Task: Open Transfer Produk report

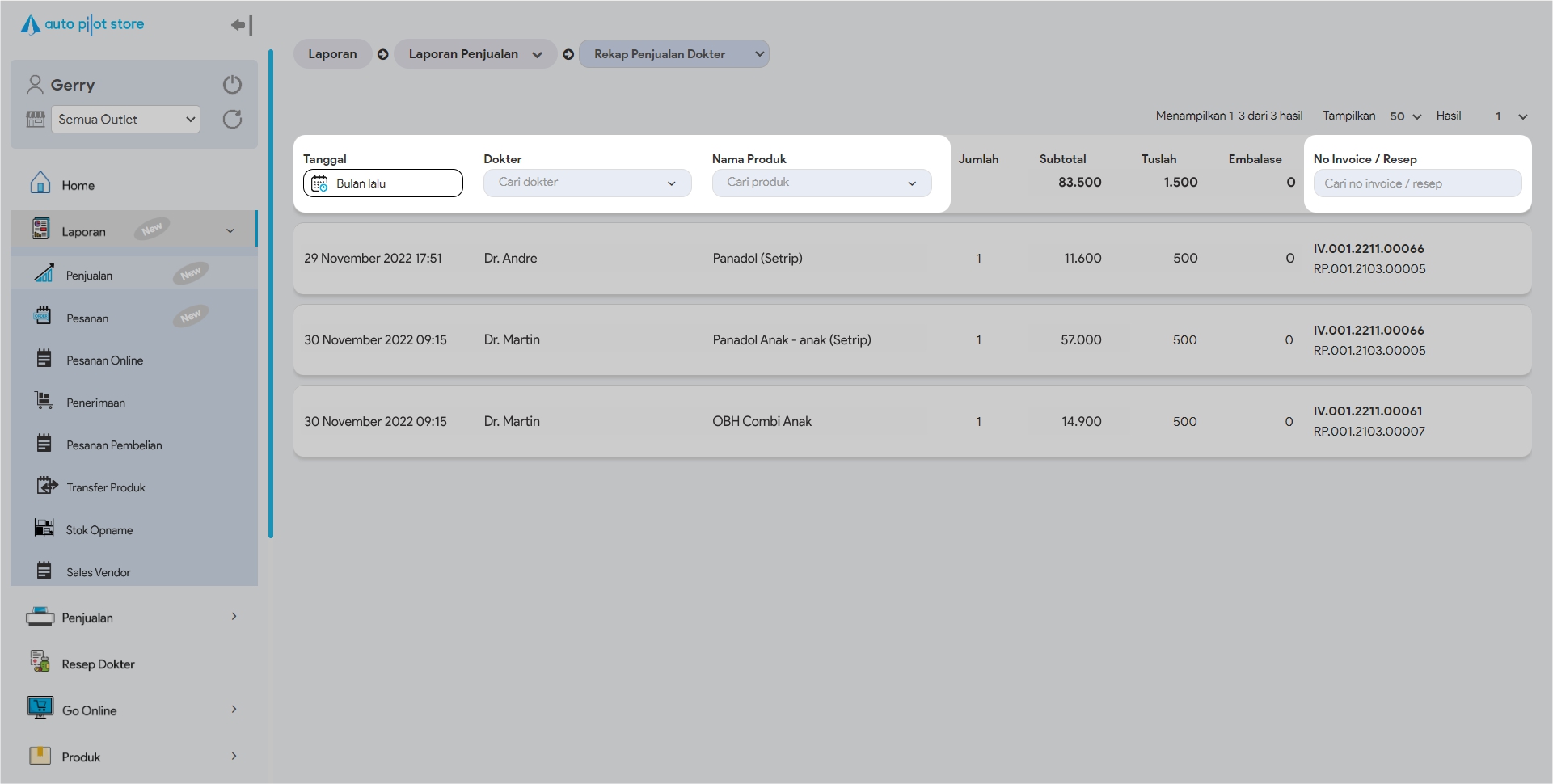Action: click(105, 487)
